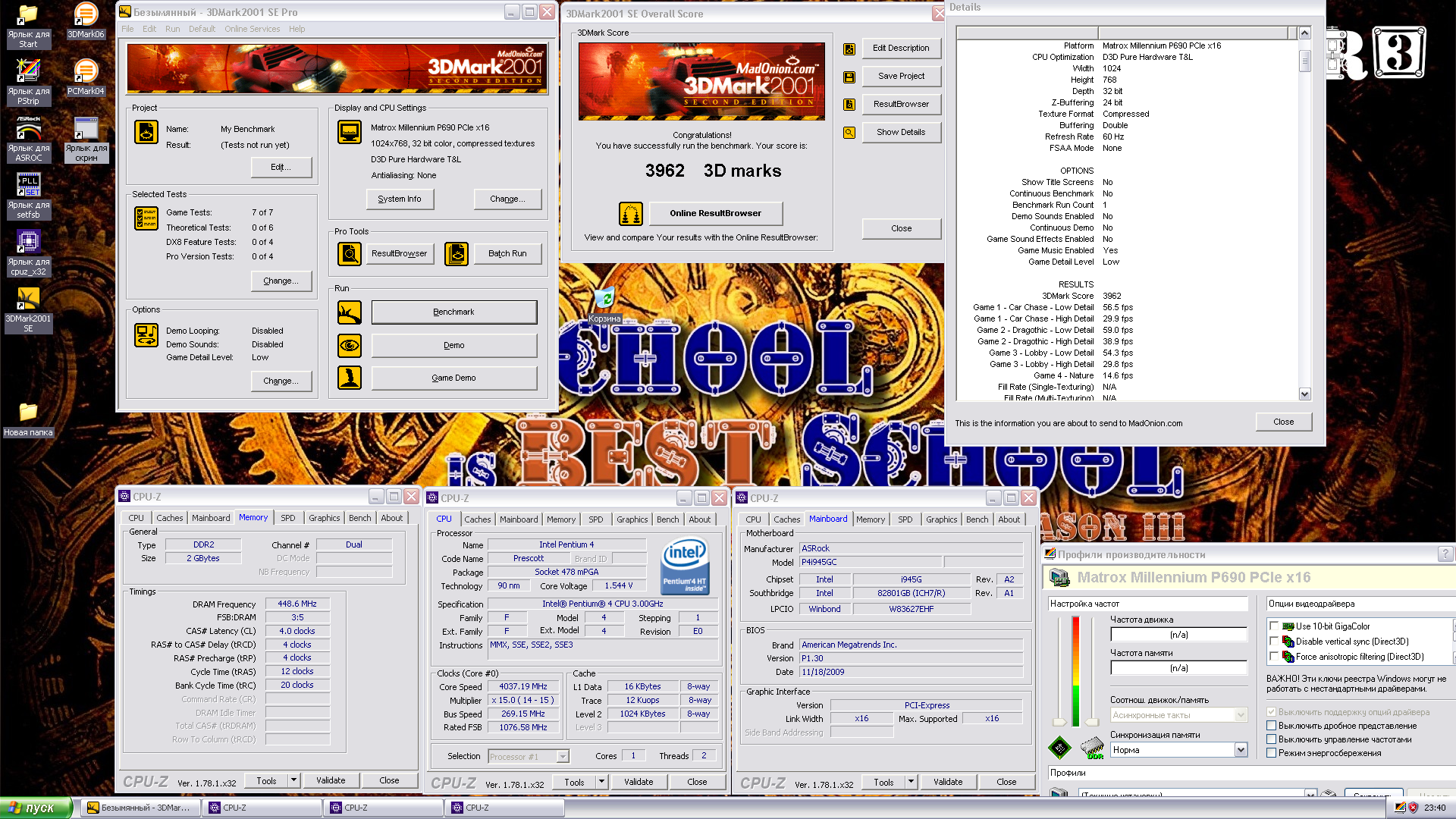Click the left engine frequency slider thumb

[x=1059, y=722]
